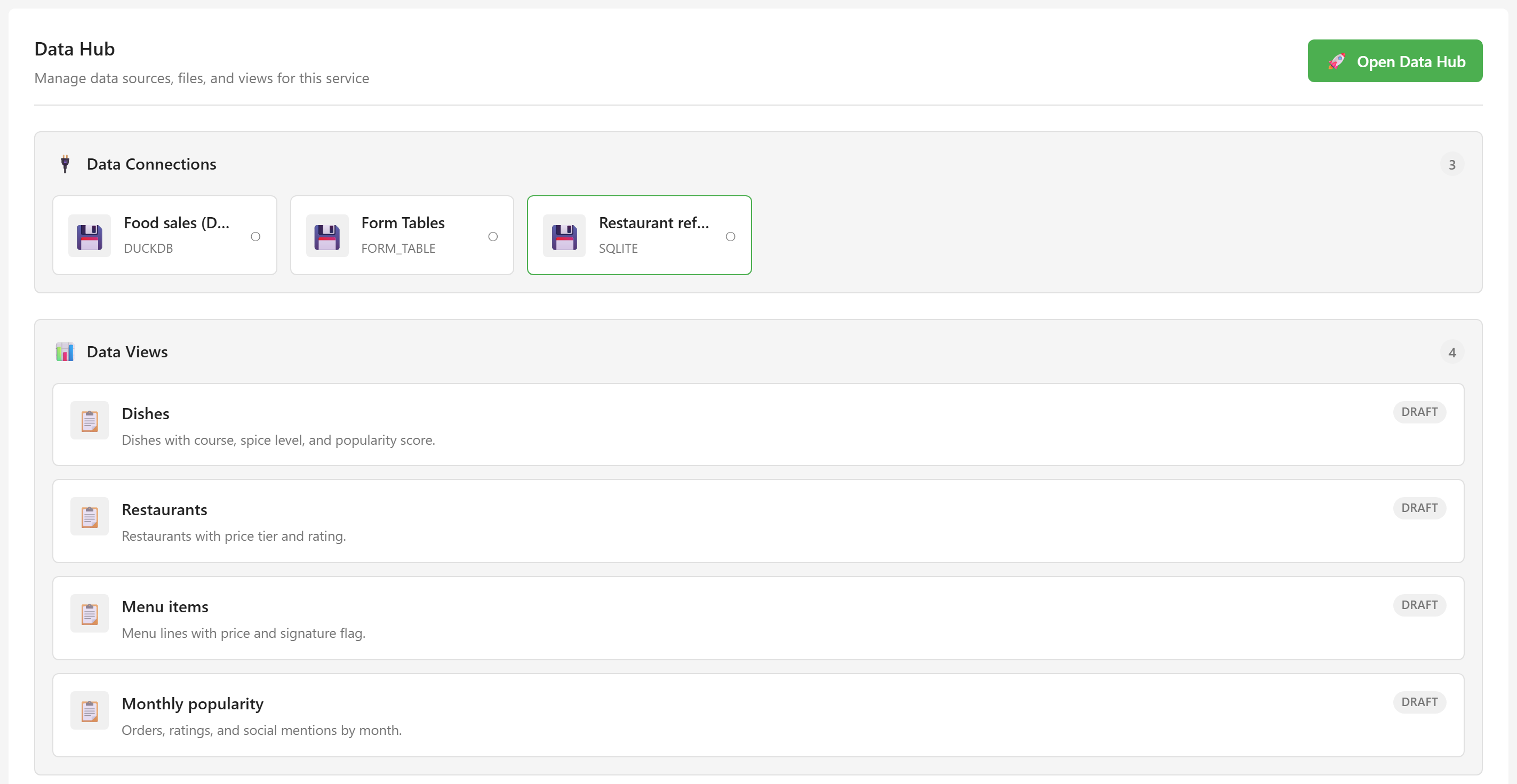Click the SQLITE type label
1517x784 pixels.
click(618, 249)
